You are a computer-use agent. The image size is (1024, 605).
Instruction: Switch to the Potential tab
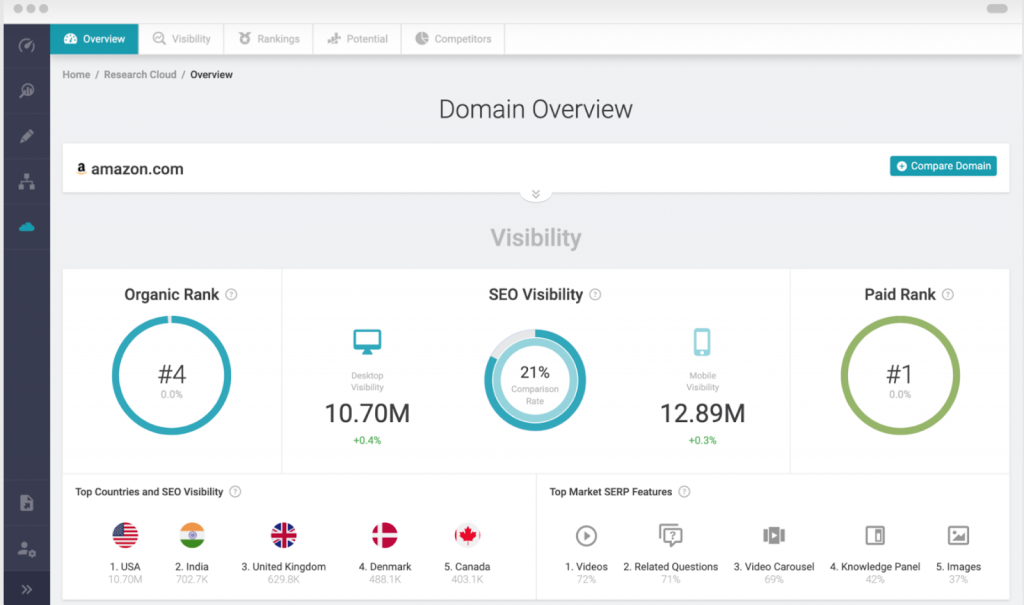tap(357, 39)
